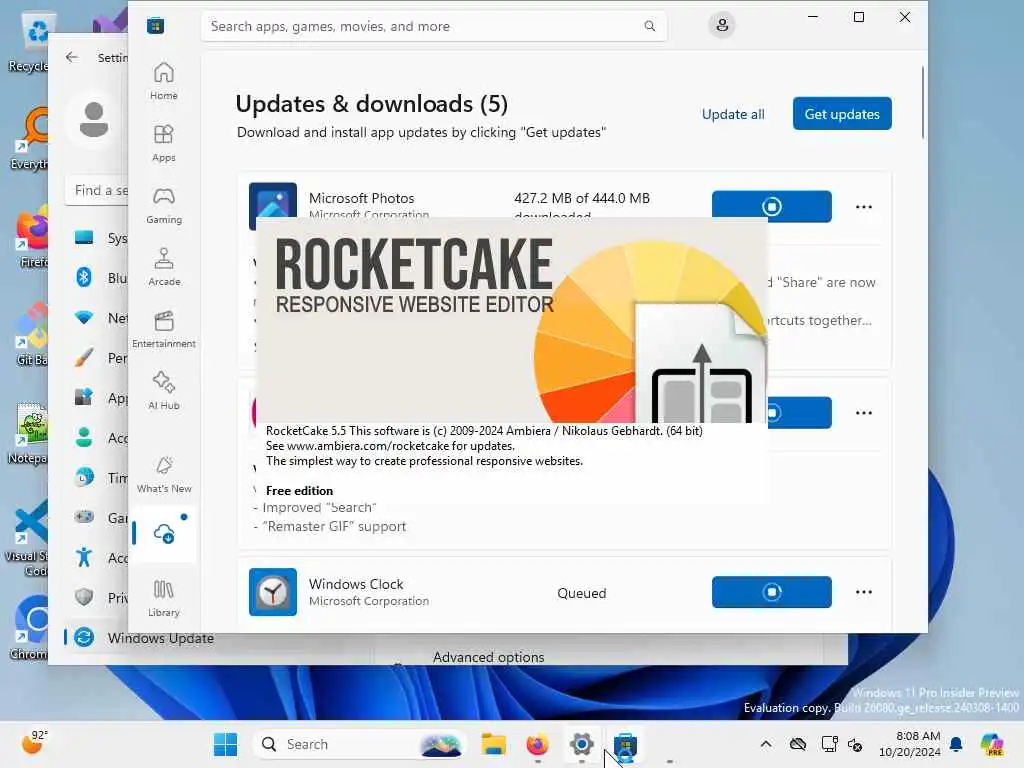Open the user profile account icon
The height and width of the screenshot is (768, 1024).
pyautogui.click(x=722, y=25)
